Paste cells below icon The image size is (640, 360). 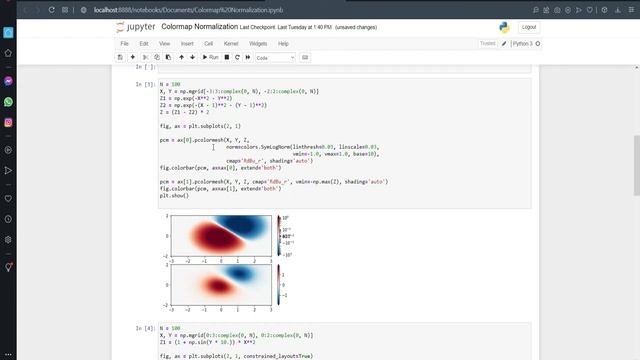tap(168, 58)
